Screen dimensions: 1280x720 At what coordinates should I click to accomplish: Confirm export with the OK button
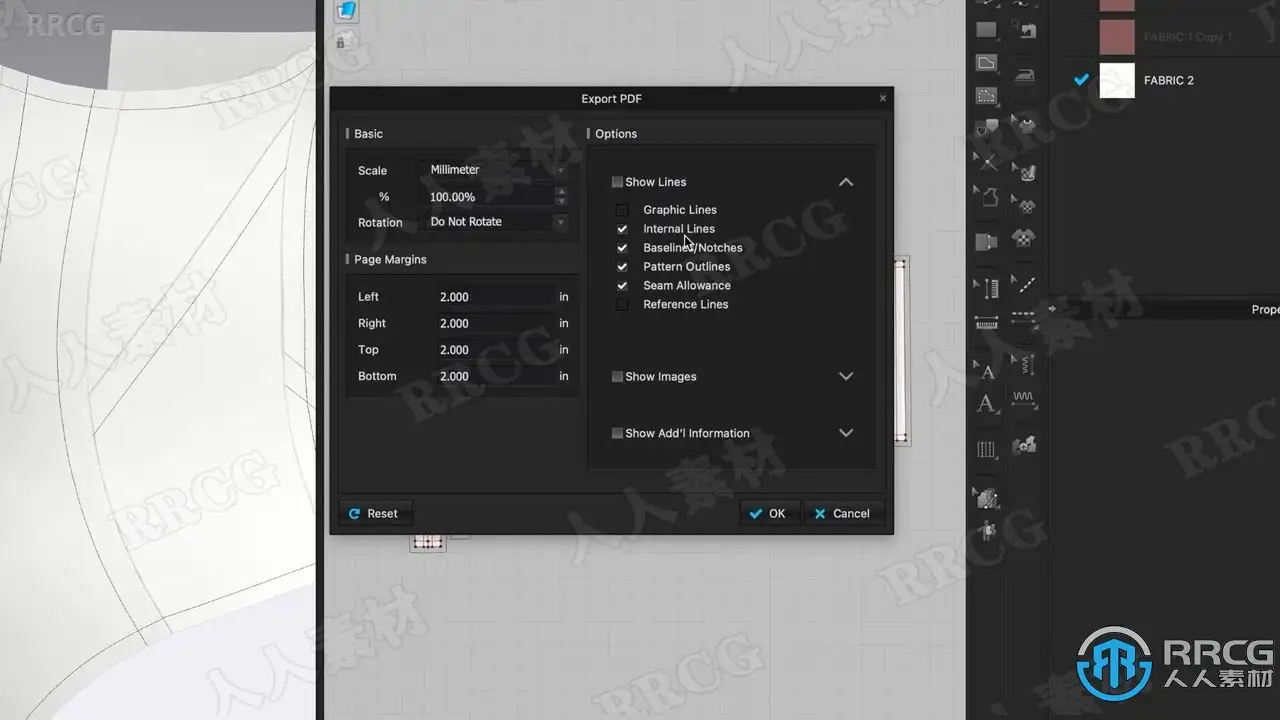point(769,514)
